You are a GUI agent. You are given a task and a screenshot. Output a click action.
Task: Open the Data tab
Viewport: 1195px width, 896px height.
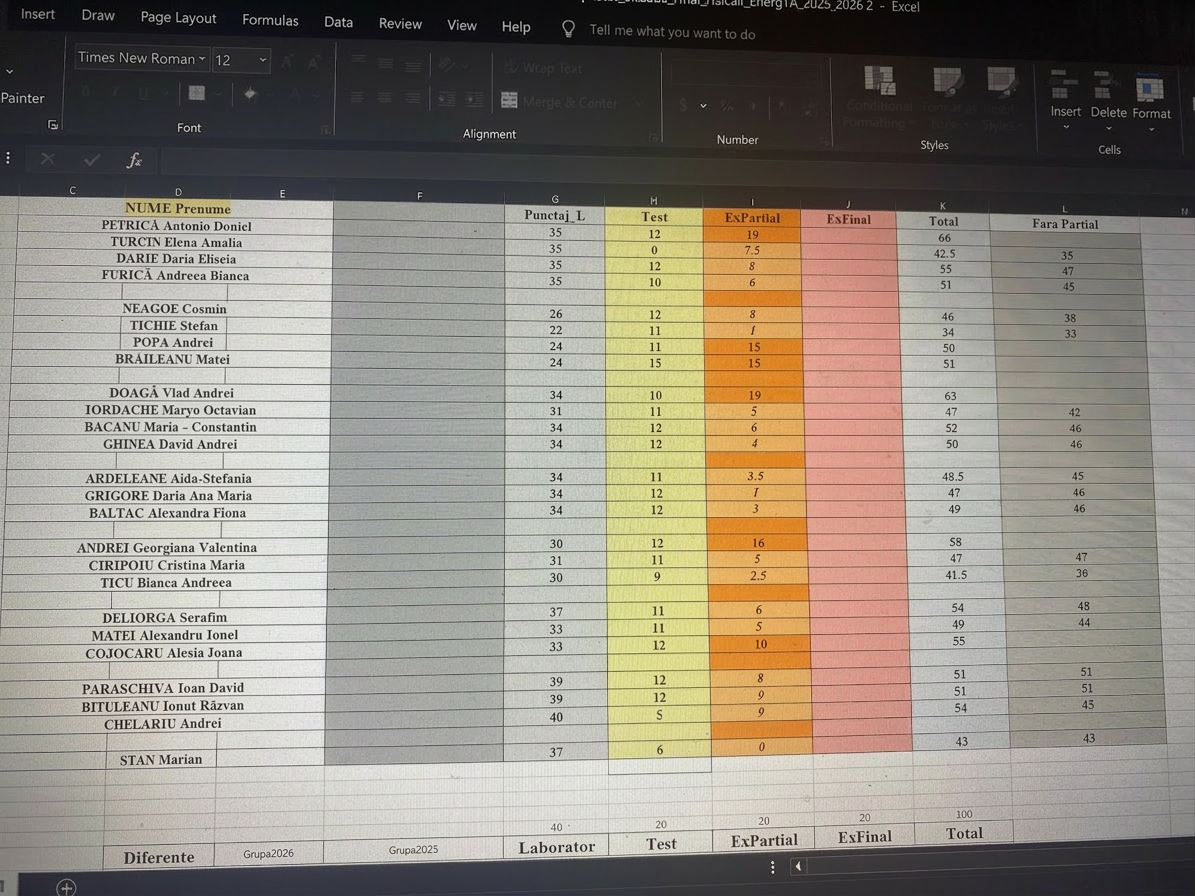click(x=338, y=22)
